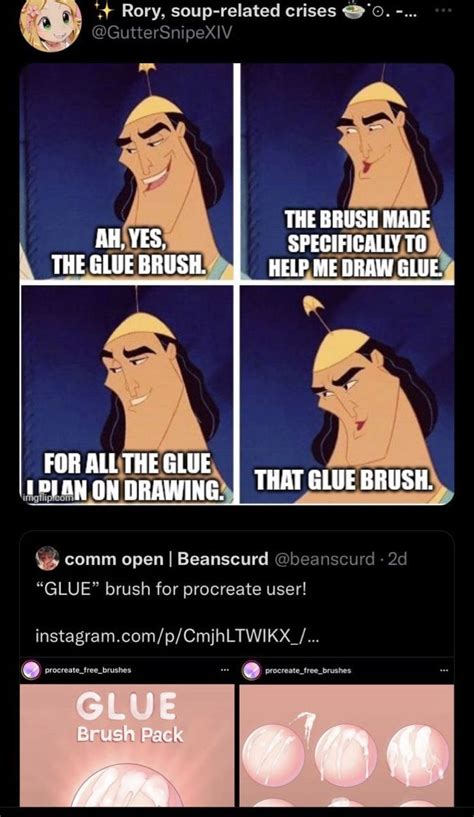The image size is (474, 817).
Task: Click the @GutterSnipeXIV handle
Action: pyautogui.click(x=161, y=32)
